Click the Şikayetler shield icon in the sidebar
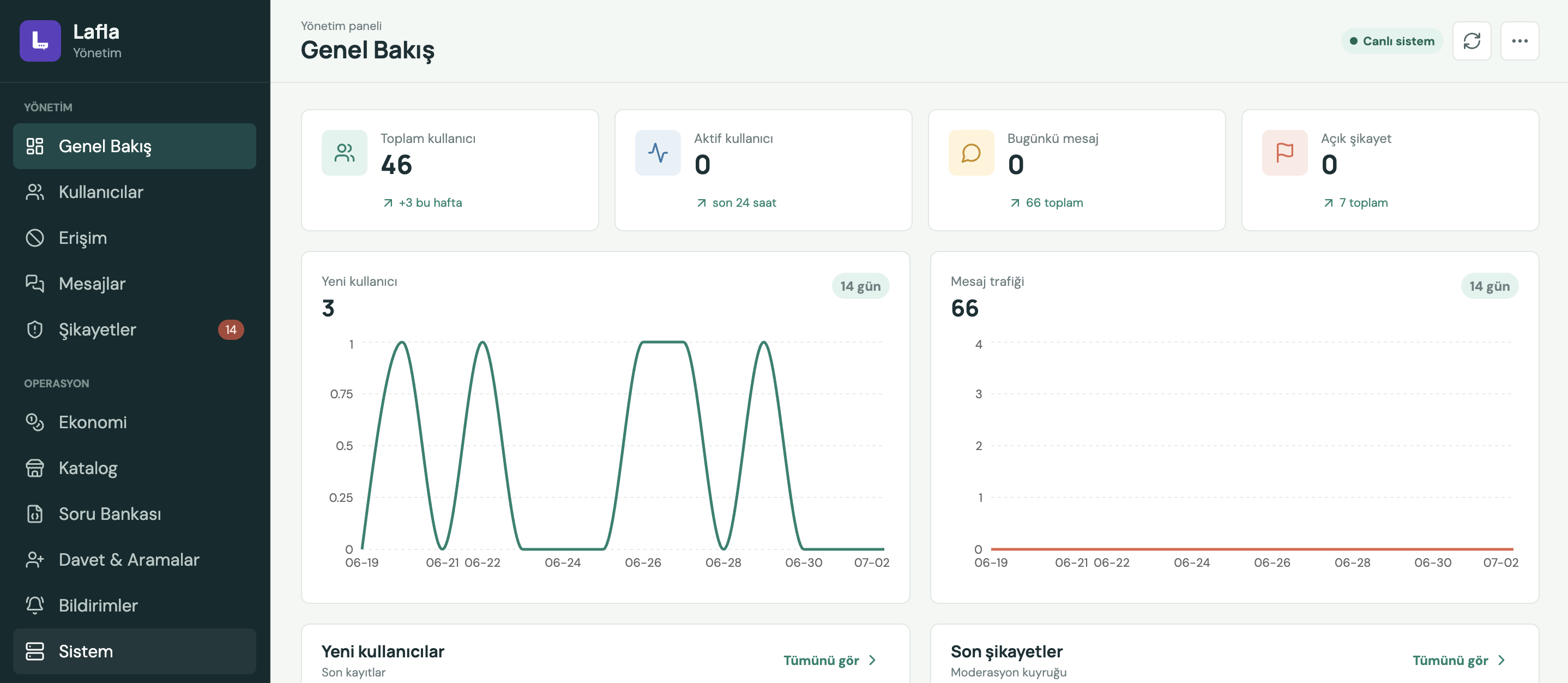1568x683 pixels. tap(35, 329)
